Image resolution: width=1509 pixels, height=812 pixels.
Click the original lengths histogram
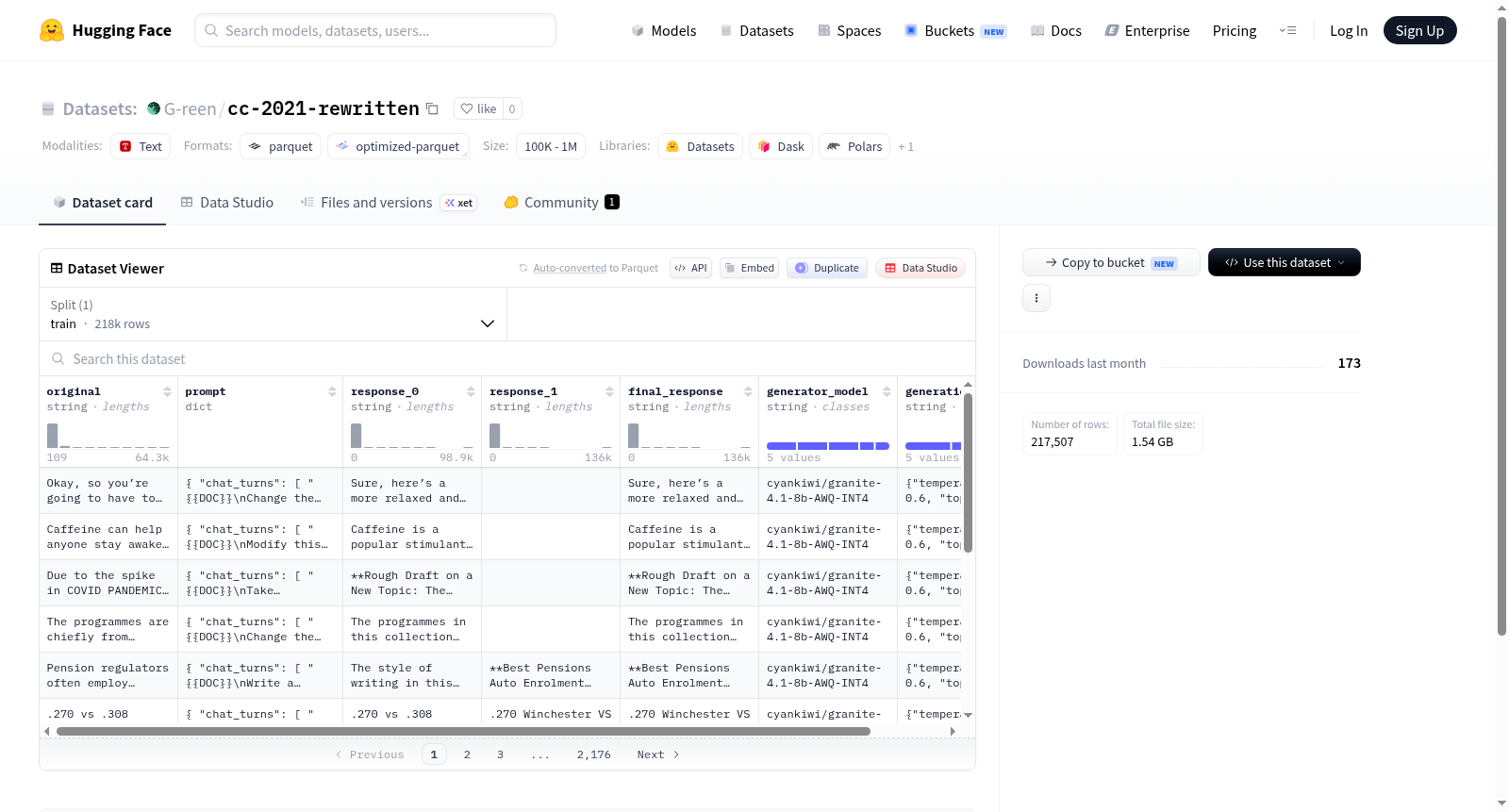pyautogui.click(x=108, y=436)
